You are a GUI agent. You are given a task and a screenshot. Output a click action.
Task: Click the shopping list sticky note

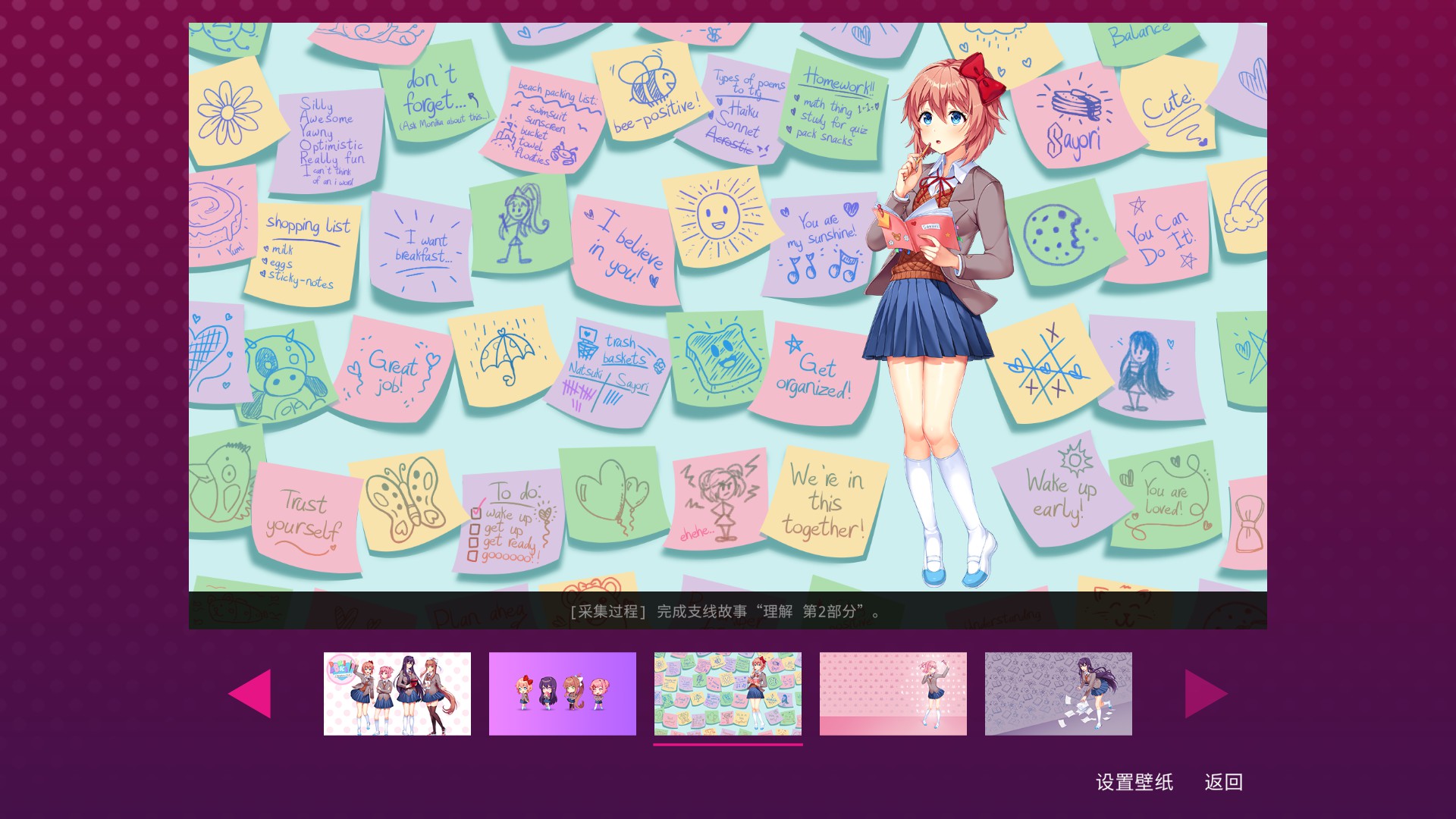click(304, 252)
